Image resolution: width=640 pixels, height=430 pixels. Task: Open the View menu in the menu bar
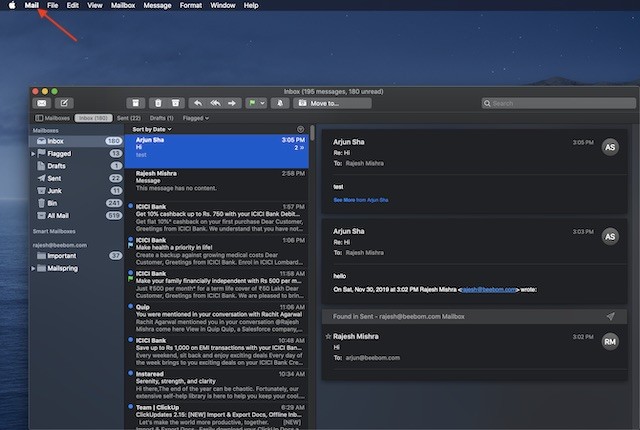point(95,5)
